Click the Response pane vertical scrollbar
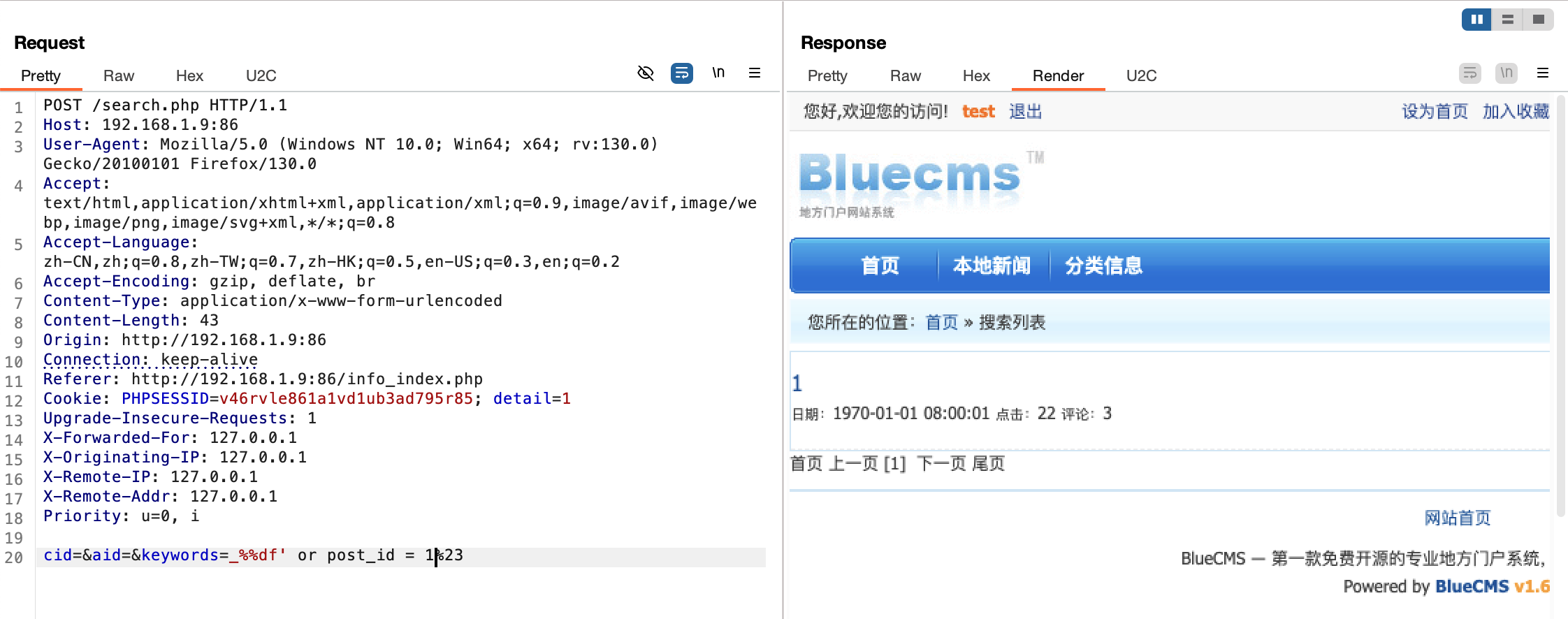1568x619 pixels. point(1561,307)
